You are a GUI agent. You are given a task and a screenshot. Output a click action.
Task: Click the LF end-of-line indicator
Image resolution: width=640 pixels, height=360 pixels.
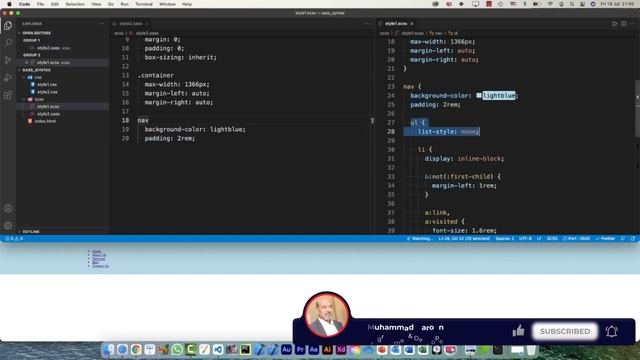click(x=539, y=238)
